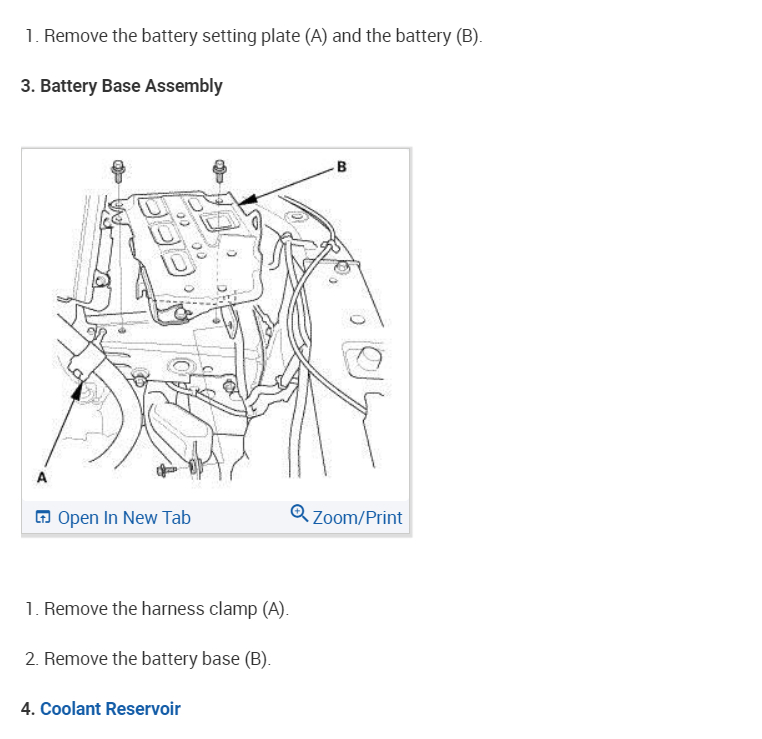Click the harness clamp in the diagram

(85, 355)
